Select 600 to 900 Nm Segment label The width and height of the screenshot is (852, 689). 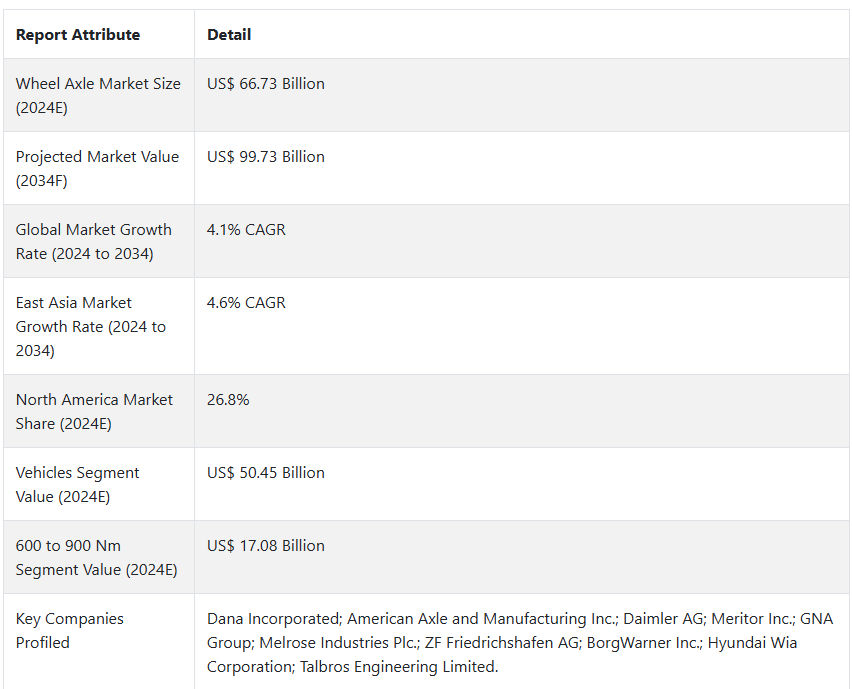[x=97, y=558]
